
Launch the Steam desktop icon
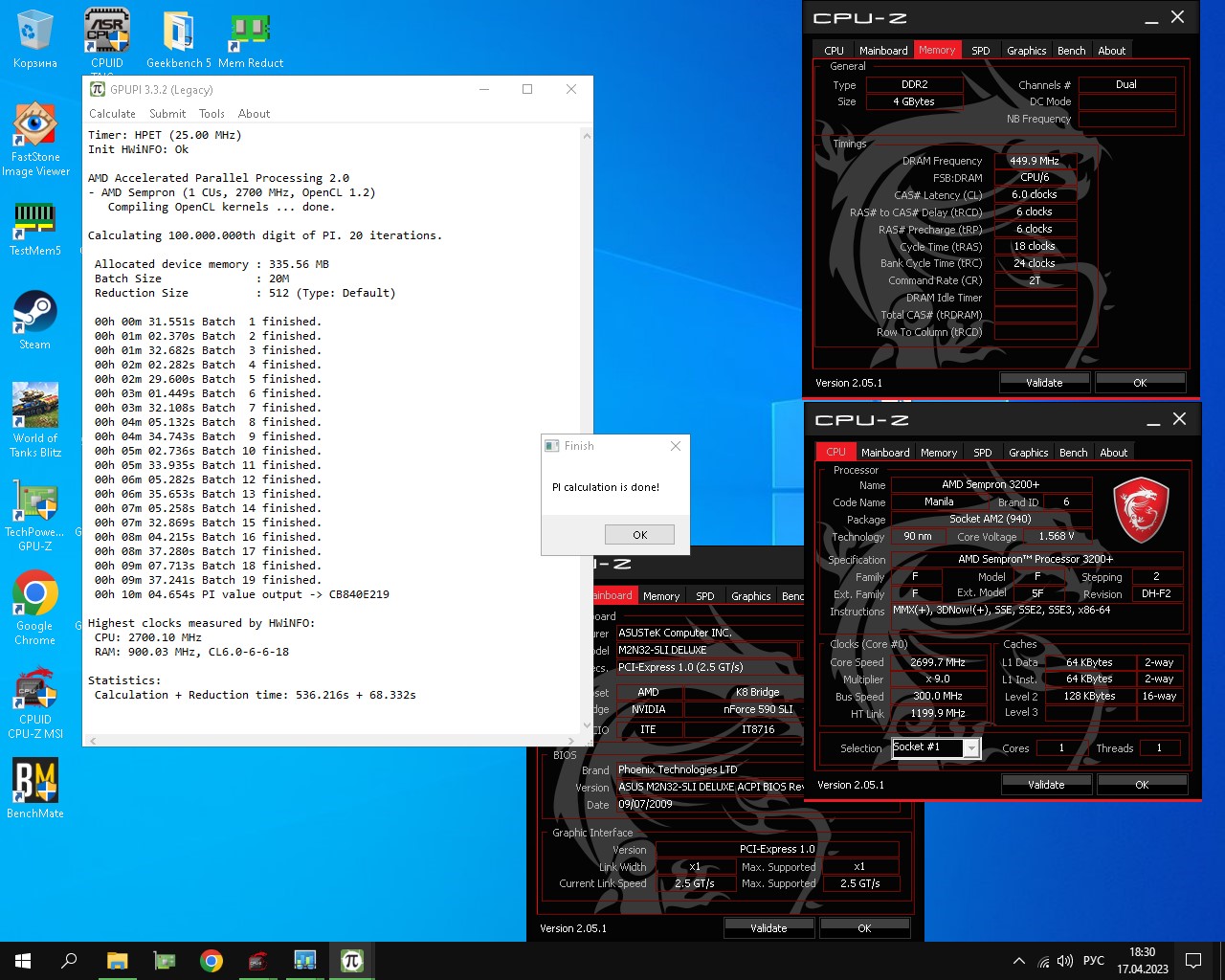coord(35,322)
